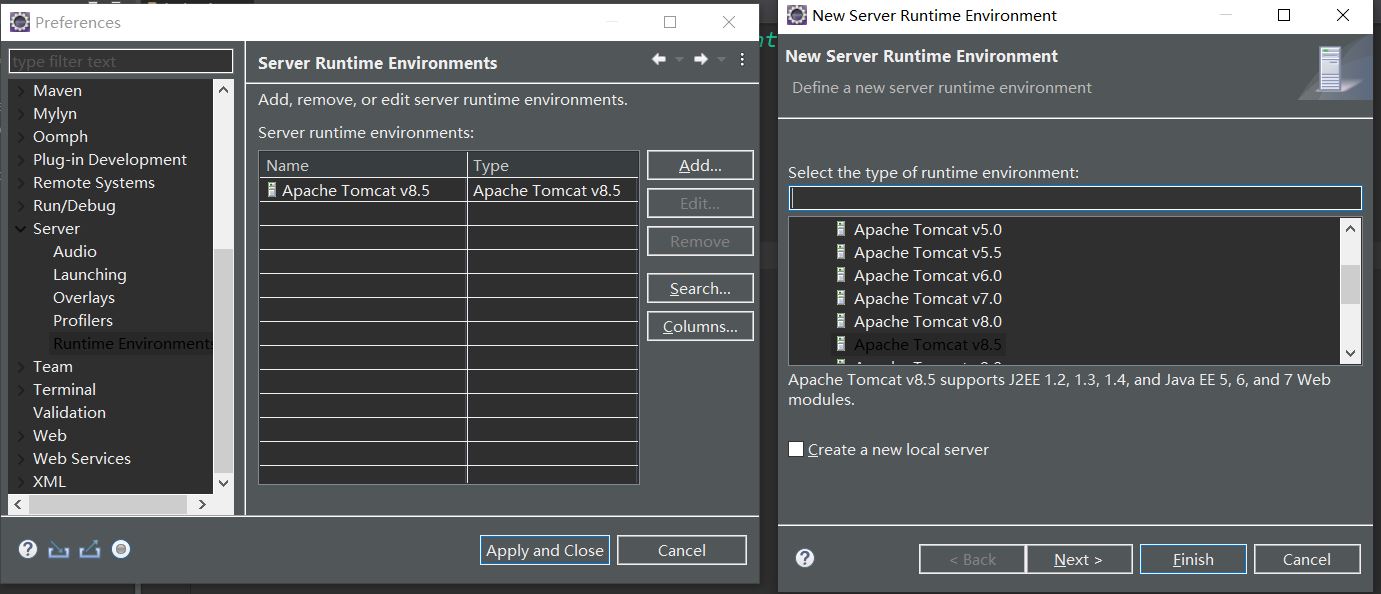Cancel the New Server Runtime dialog

1307,559
